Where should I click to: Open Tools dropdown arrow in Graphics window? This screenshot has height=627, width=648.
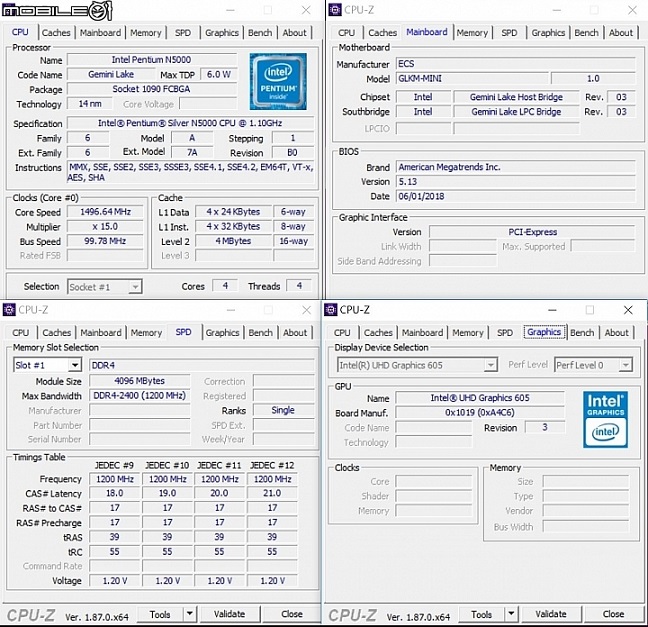tap(511, 614)
